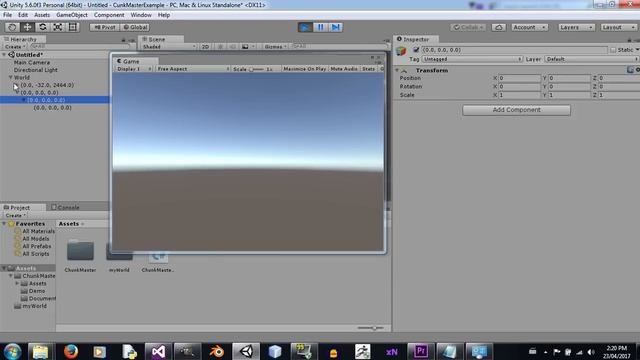Open the Layer Default dropdown
Viewport: 640px width, 360px height.
[591, 59]
